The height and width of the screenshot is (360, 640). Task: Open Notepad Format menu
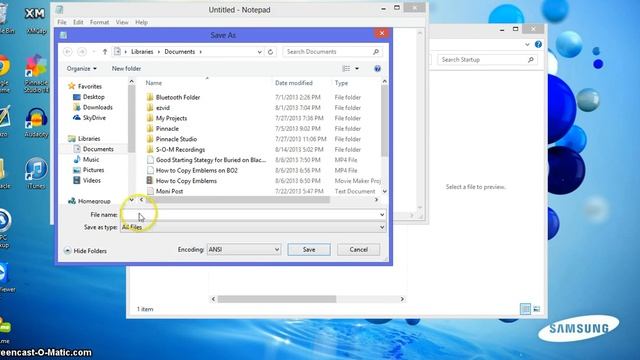99,22
